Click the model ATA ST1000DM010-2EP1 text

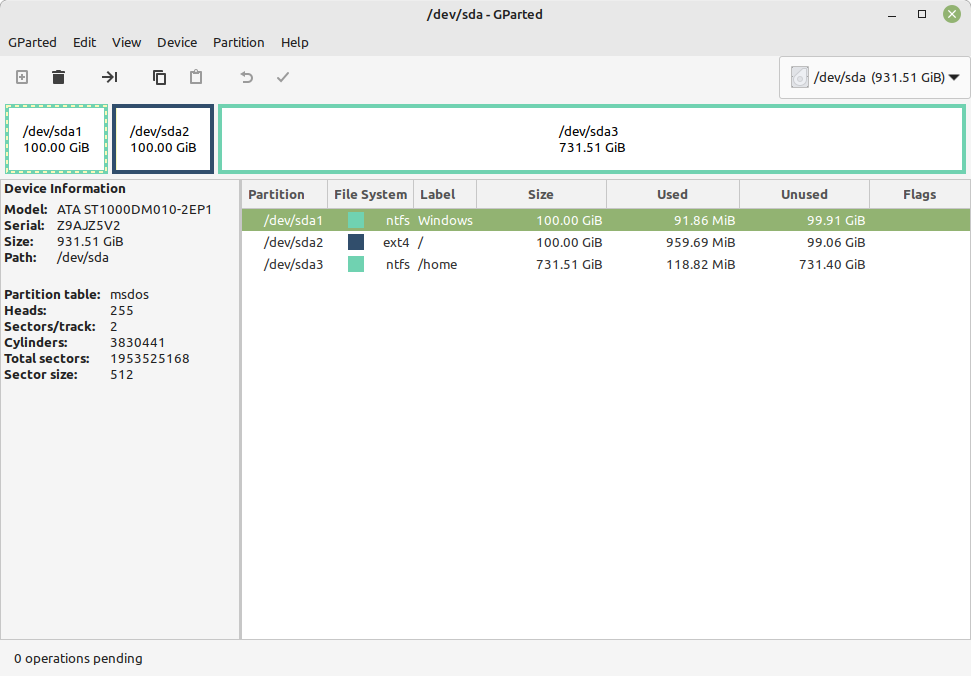pyautogui.click(x=134, y=209)
